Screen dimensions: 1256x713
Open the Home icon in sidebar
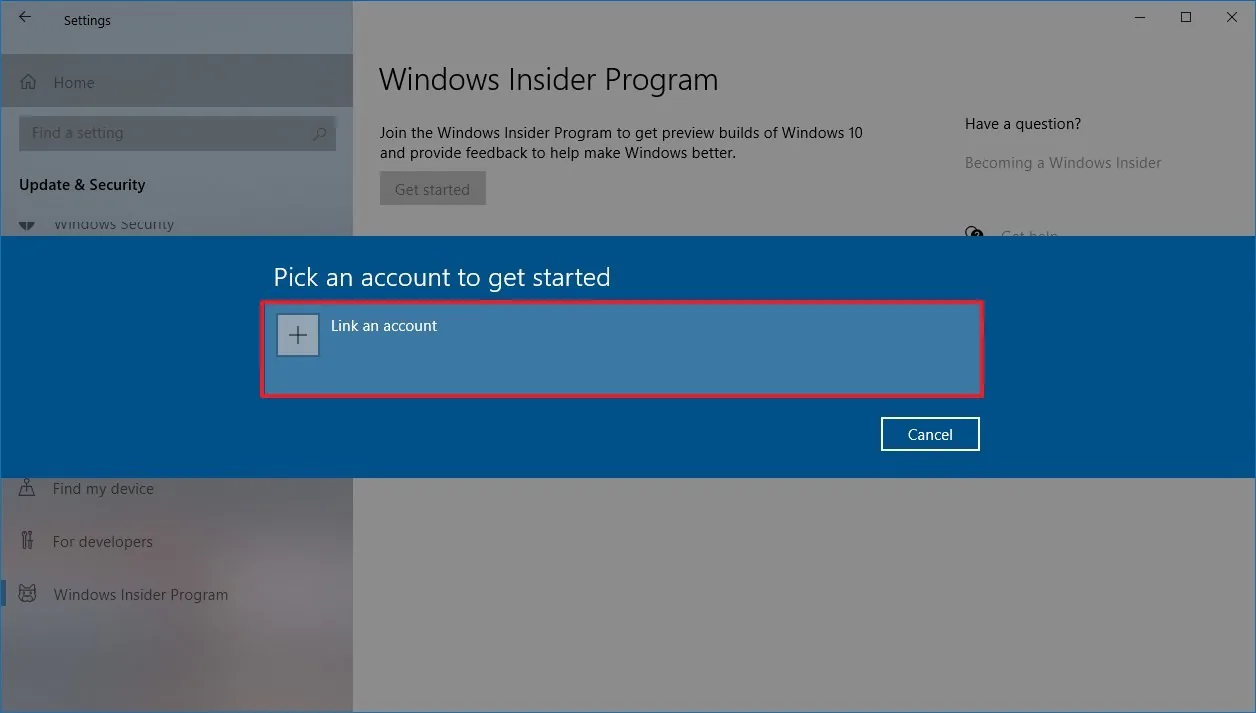click(x=29, y=83)
